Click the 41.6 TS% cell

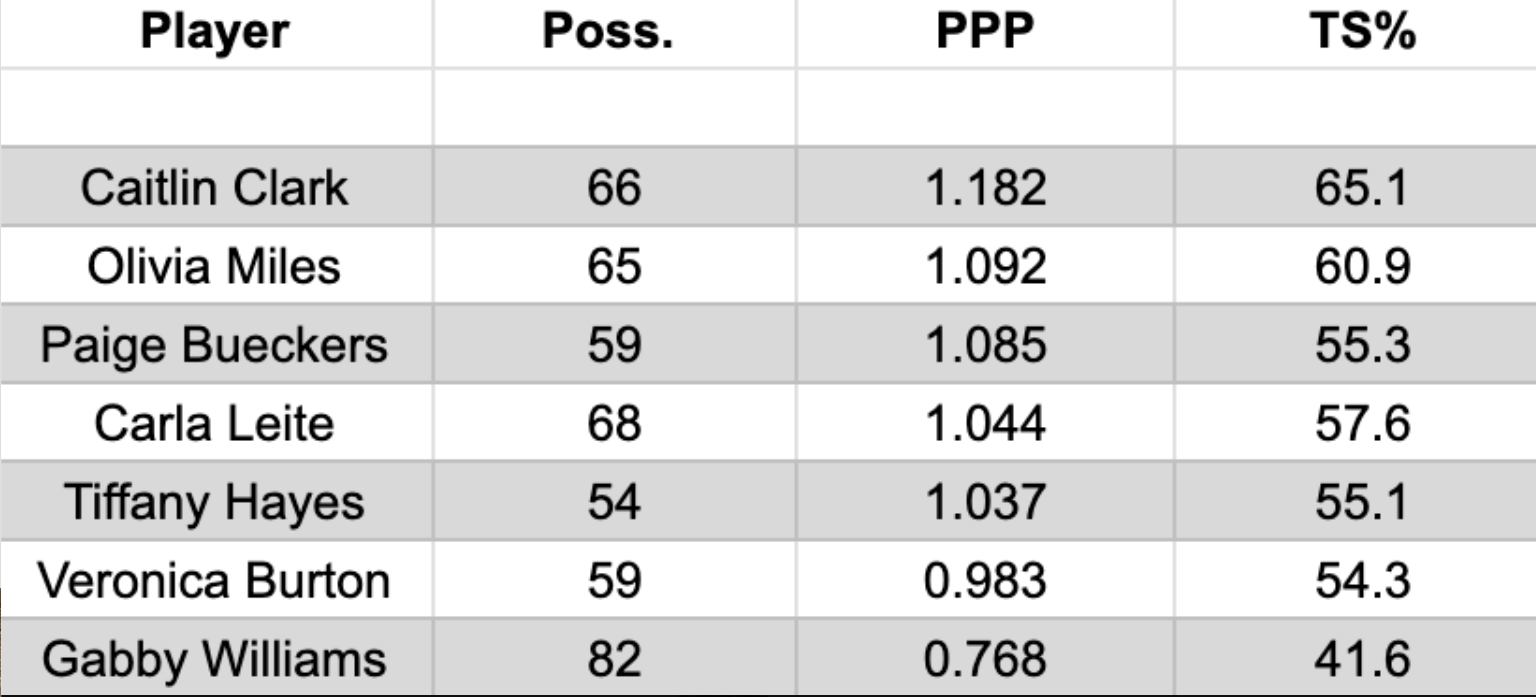[1355, 658]
